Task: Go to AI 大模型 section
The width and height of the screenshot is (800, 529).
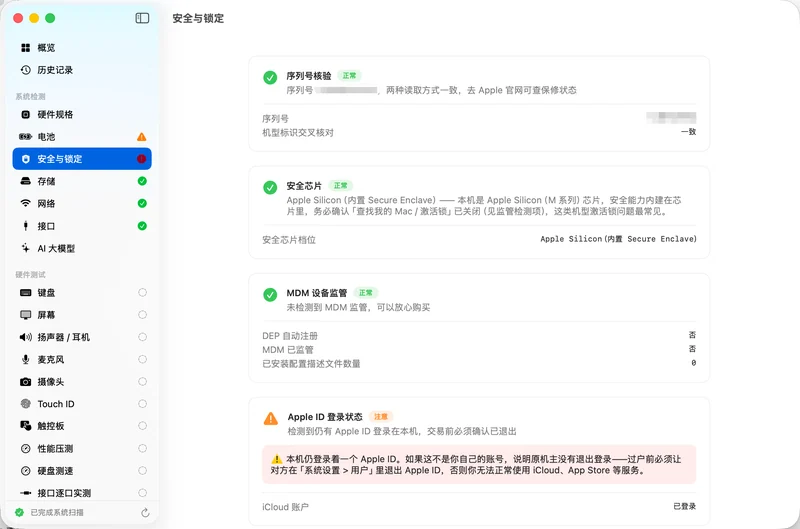Action: 82,248
